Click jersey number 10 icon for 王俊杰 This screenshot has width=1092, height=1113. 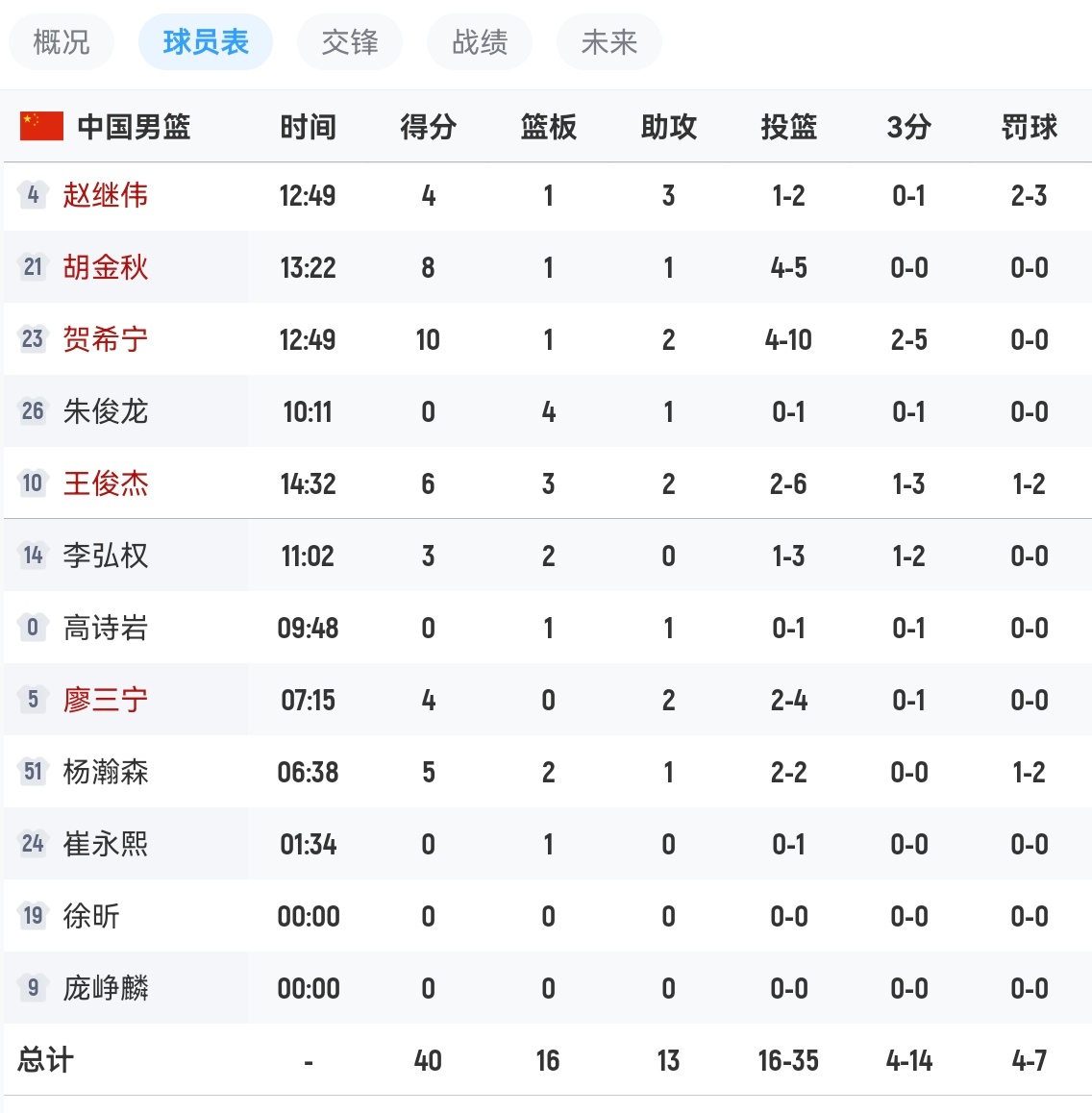point(33,482)
